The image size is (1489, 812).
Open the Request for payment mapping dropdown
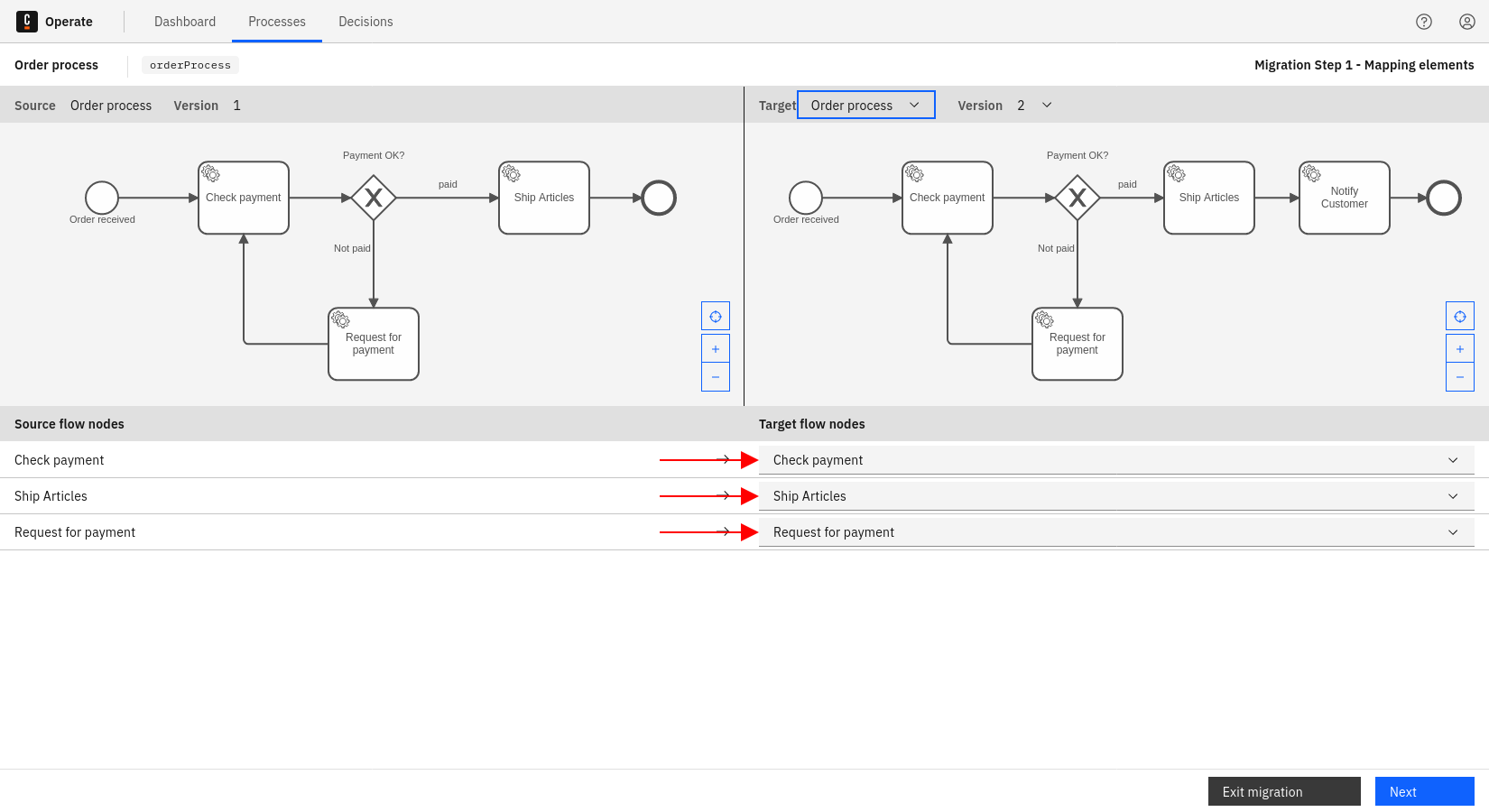tap(1453, 532)
